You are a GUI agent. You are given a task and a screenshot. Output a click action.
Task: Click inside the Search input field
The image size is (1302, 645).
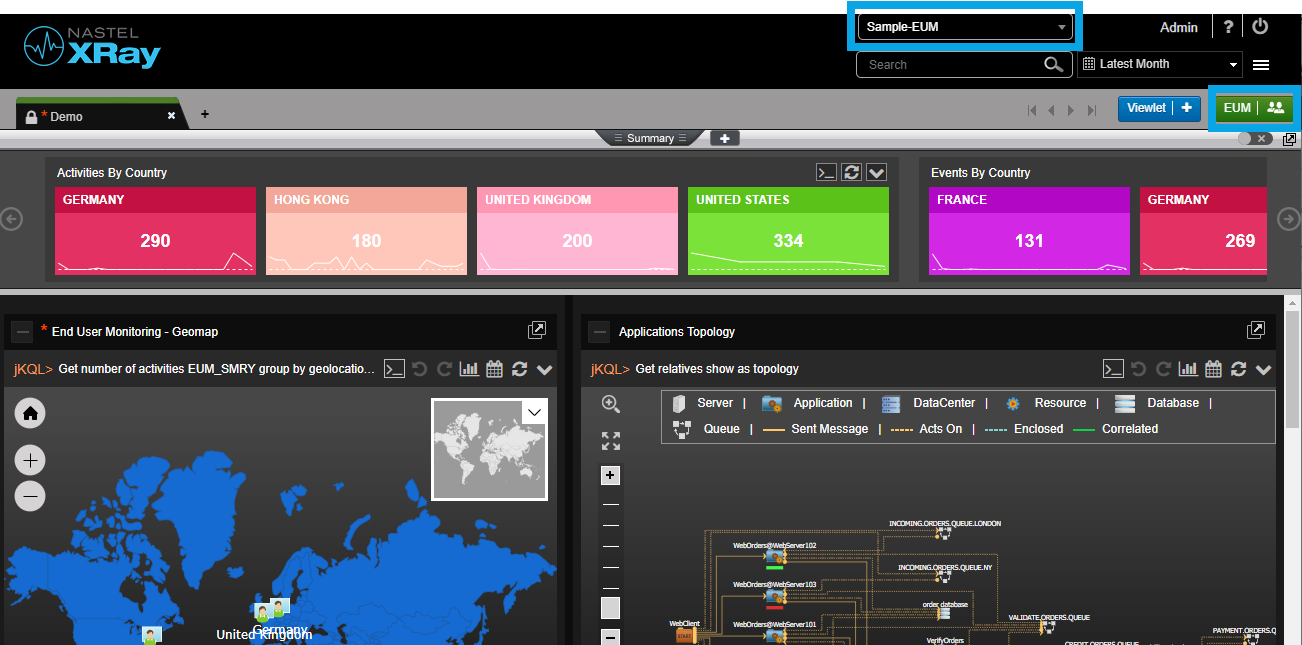950,64
